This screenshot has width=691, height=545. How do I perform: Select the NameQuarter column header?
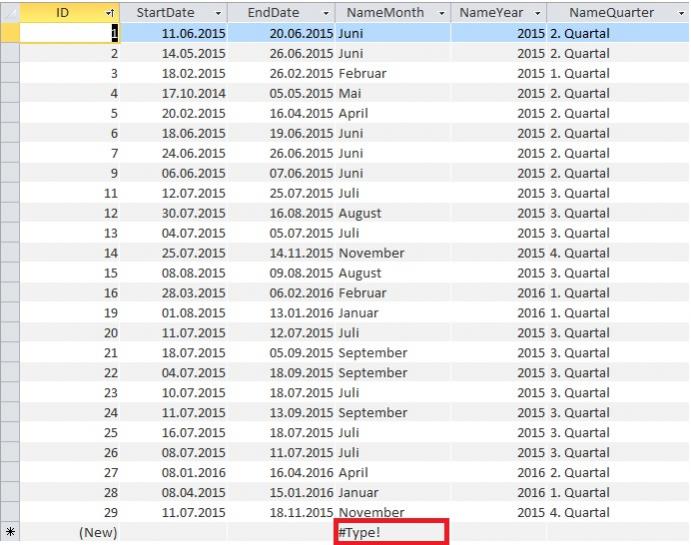tap(618, 13)
